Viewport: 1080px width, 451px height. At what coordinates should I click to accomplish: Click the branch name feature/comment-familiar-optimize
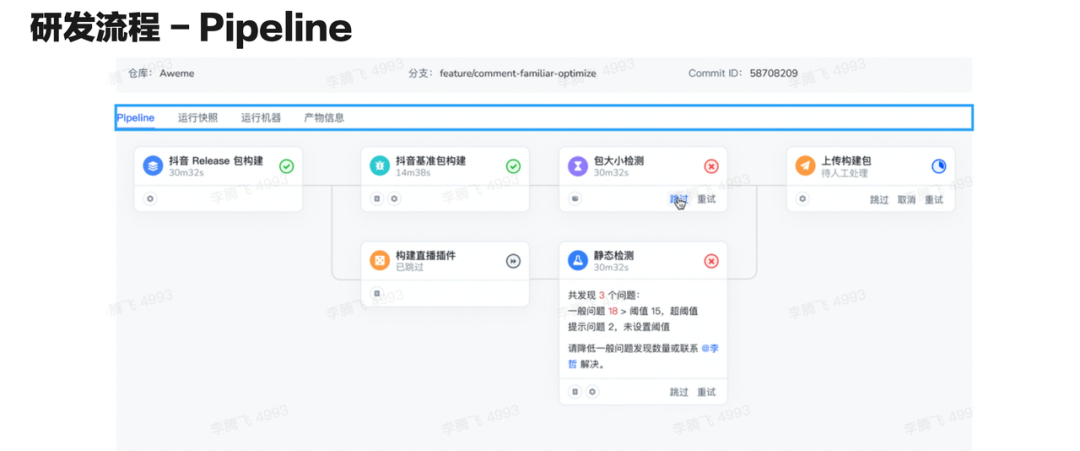(518, 73)
